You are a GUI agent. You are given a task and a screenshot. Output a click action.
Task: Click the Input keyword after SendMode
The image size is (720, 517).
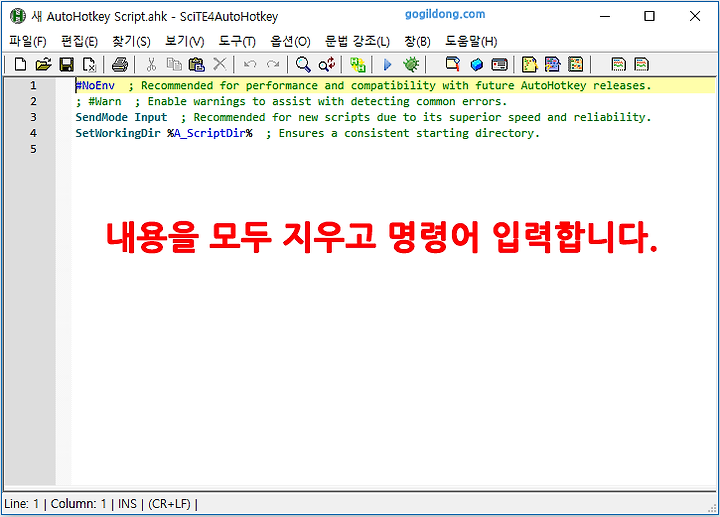[151, 117]
